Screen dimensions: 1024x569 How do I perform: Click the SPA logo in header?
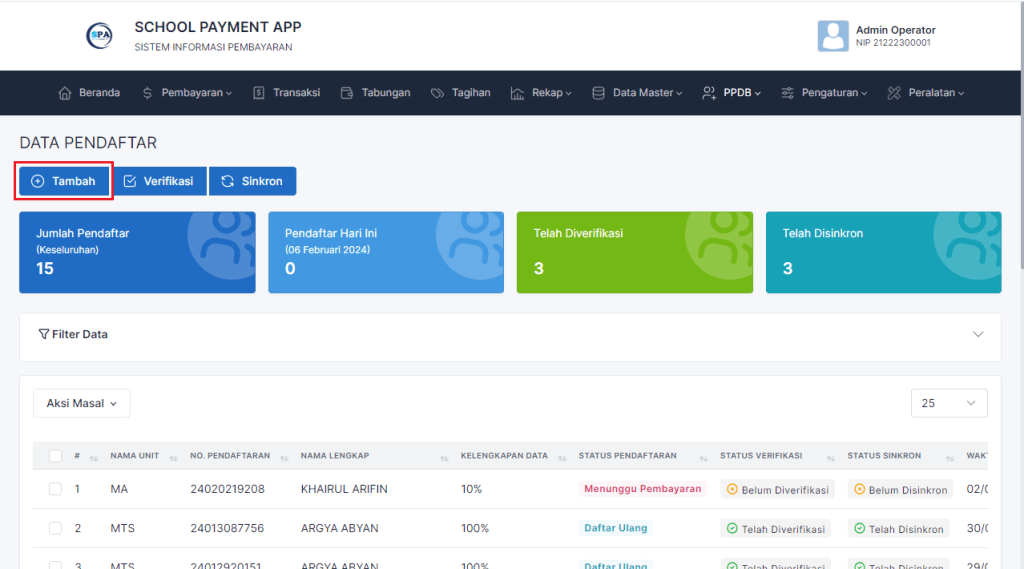coord(99,35)
